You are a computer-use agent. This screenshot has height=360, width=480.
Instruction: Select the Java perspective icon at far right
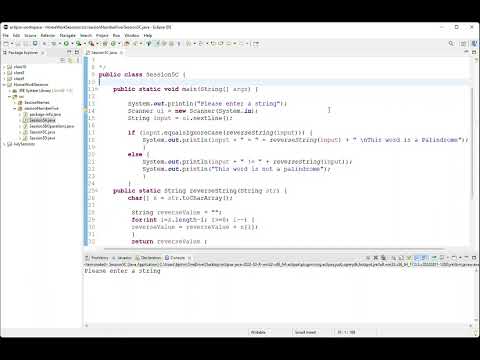click(x=475, y=44)
